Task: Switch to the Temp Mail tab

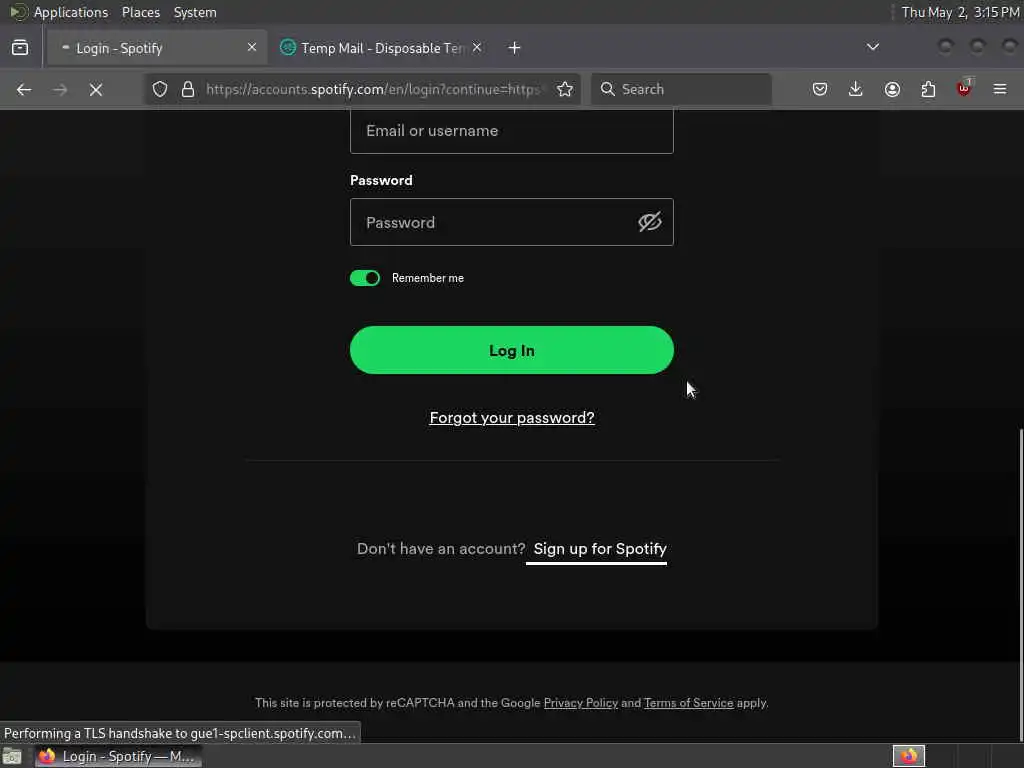Action: (381, 48)
